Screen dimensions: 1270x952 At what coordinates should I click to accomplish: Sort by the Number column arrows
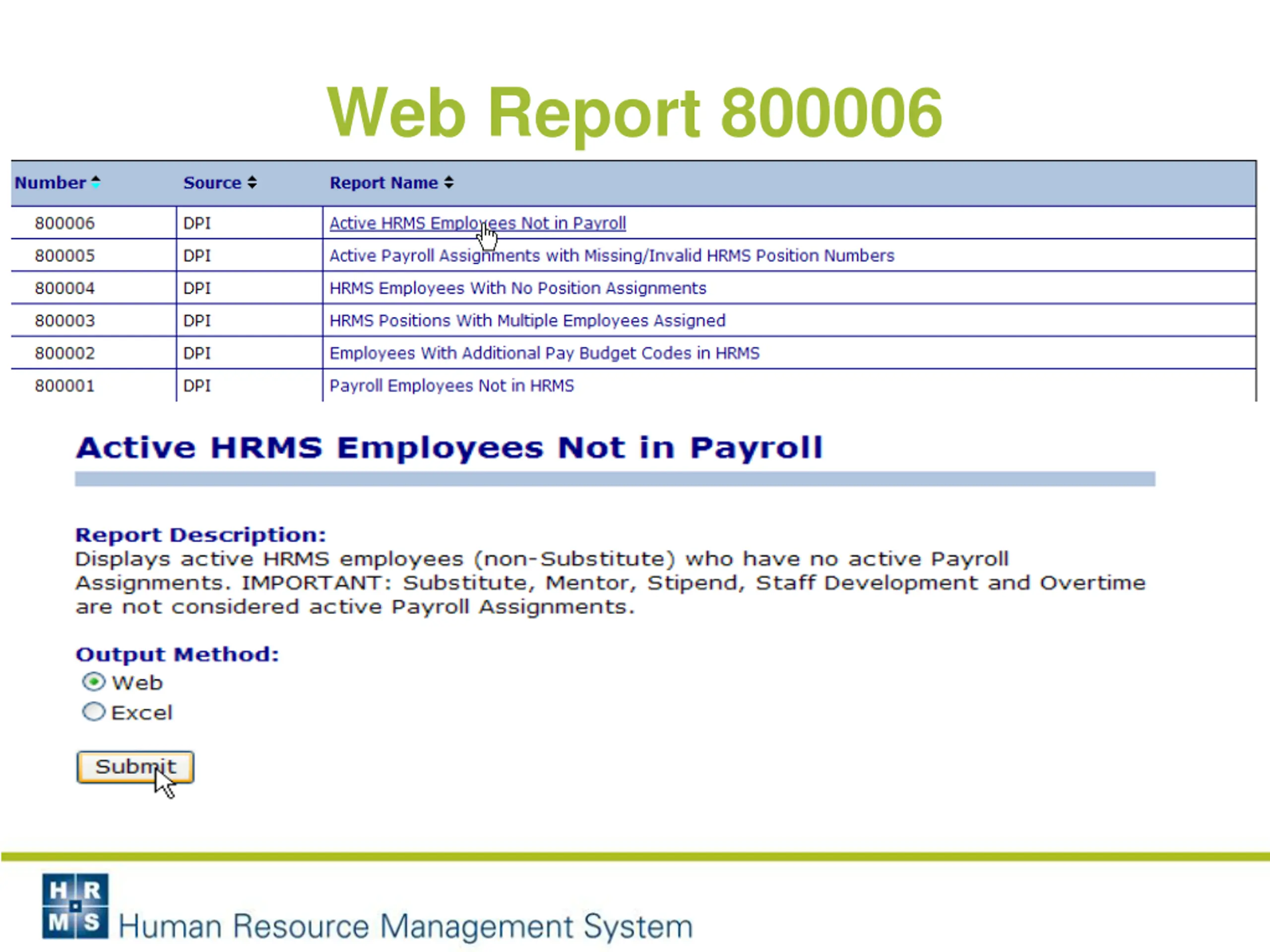[x=96, y=182]
